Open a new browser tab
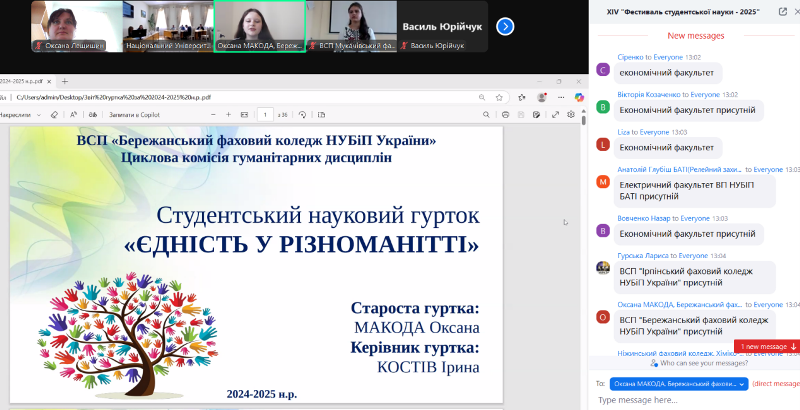The height and width of the screenshot is (410, 800). [x=65, y=80]
